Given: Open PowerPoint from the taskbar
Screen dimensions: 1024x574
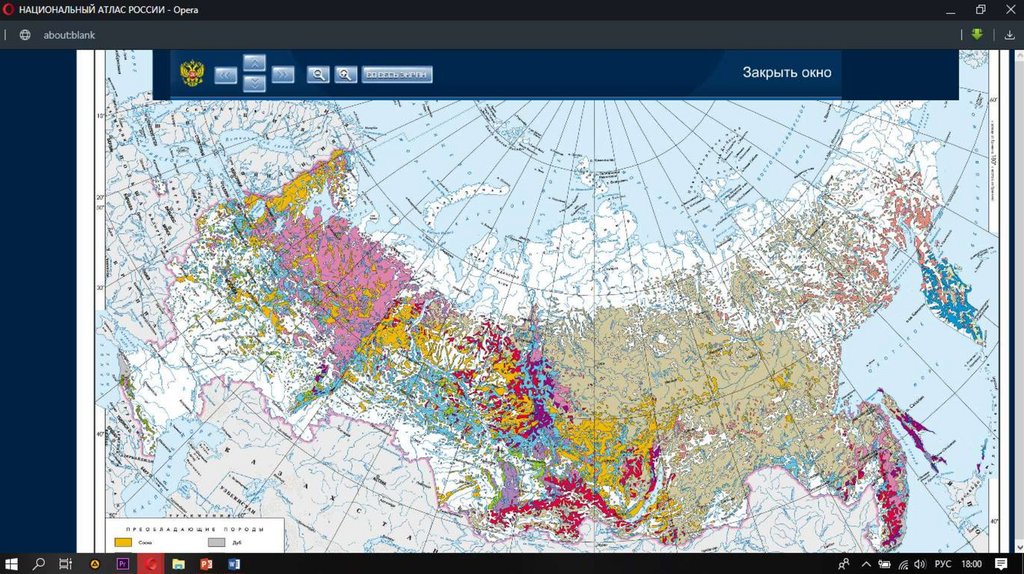Looking at the screenshot, I should pos(208,564).
